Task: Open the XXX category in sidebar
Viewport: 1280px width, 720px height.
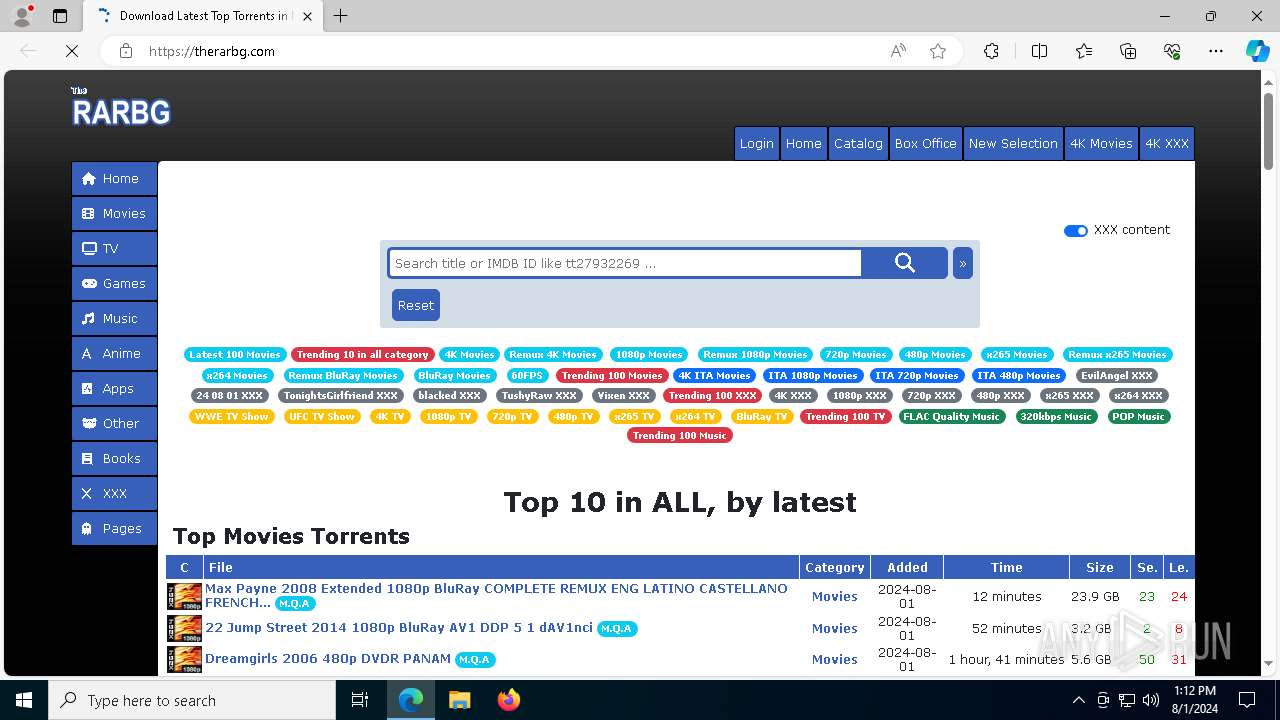Action: click(x=114, y=493)
